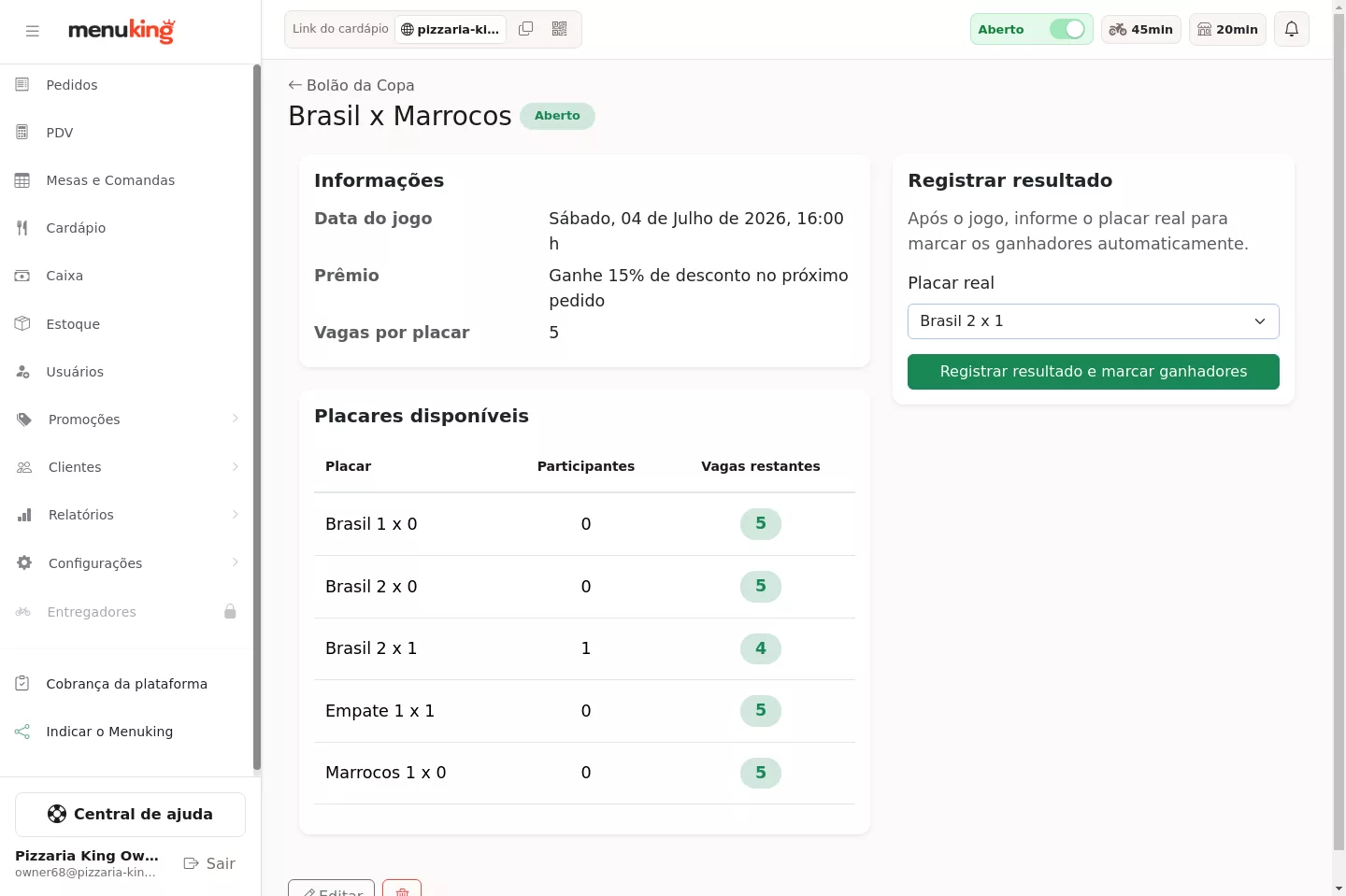Screen dimensions: 1346x896
Task: Click the Pedidos sidebar icon
Action: click(22, 85)
